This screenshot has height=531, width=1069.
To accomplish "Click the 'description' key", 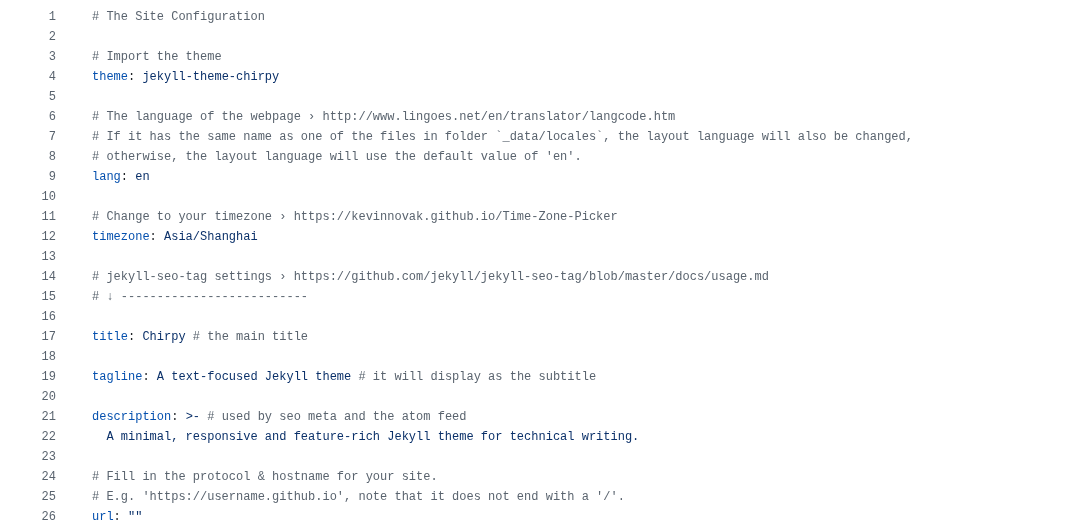I will point(131,417).
